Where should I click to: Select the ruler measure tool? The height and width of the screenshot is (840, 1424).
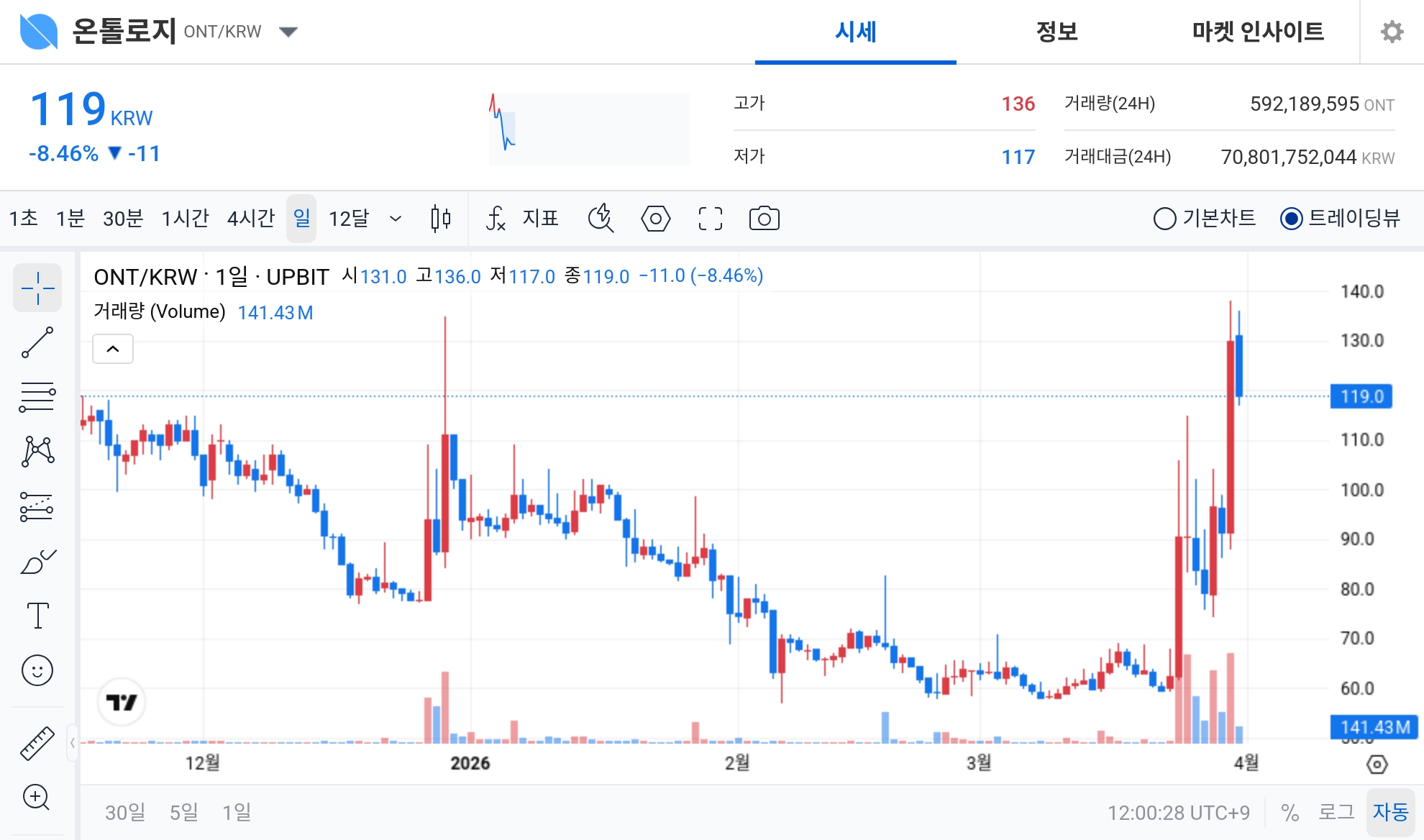point(37,743)
